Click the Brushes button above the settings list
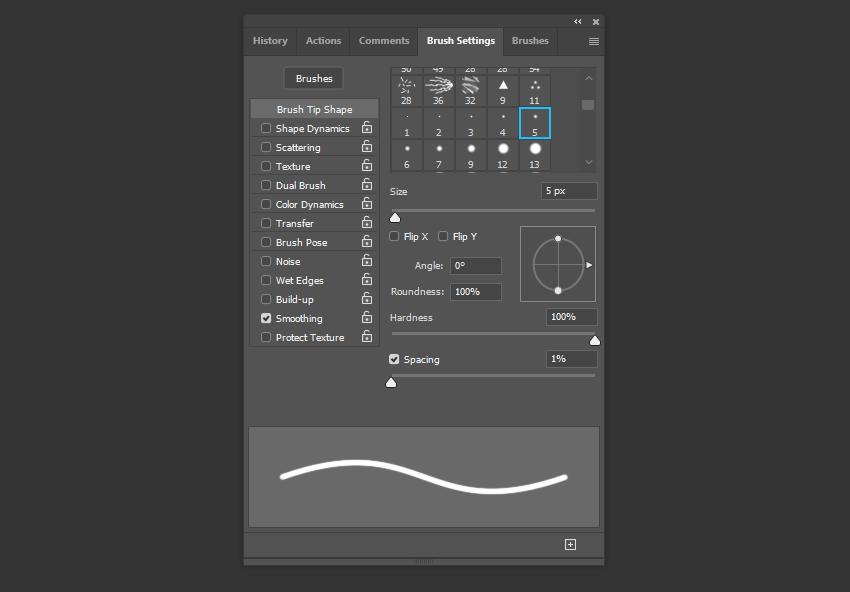This screenshot has height=592, width=850. point(313,78)
